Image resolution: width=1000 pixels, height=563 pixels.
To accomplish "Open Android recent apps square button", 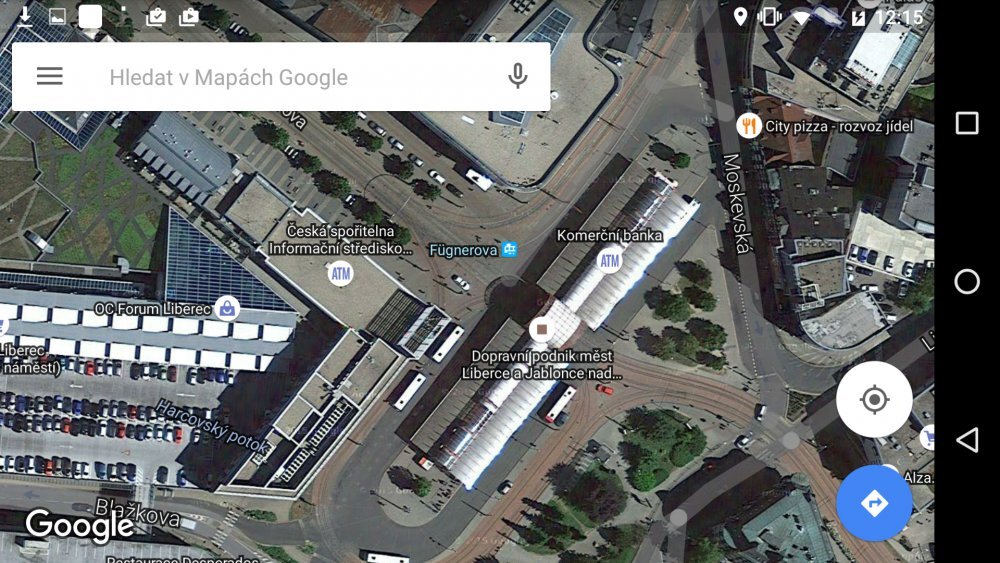I will click(x=967, y=123).
